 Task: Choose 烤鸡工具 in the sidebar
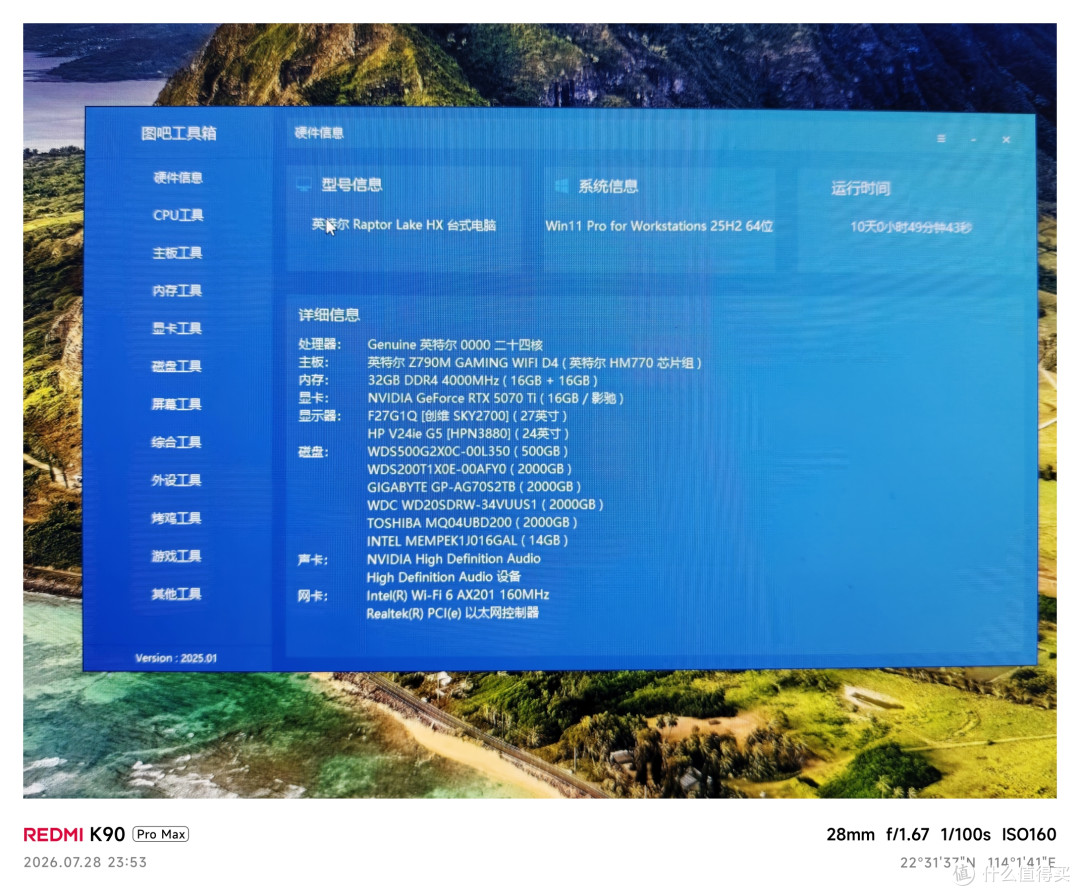click(x=176, y=518)
